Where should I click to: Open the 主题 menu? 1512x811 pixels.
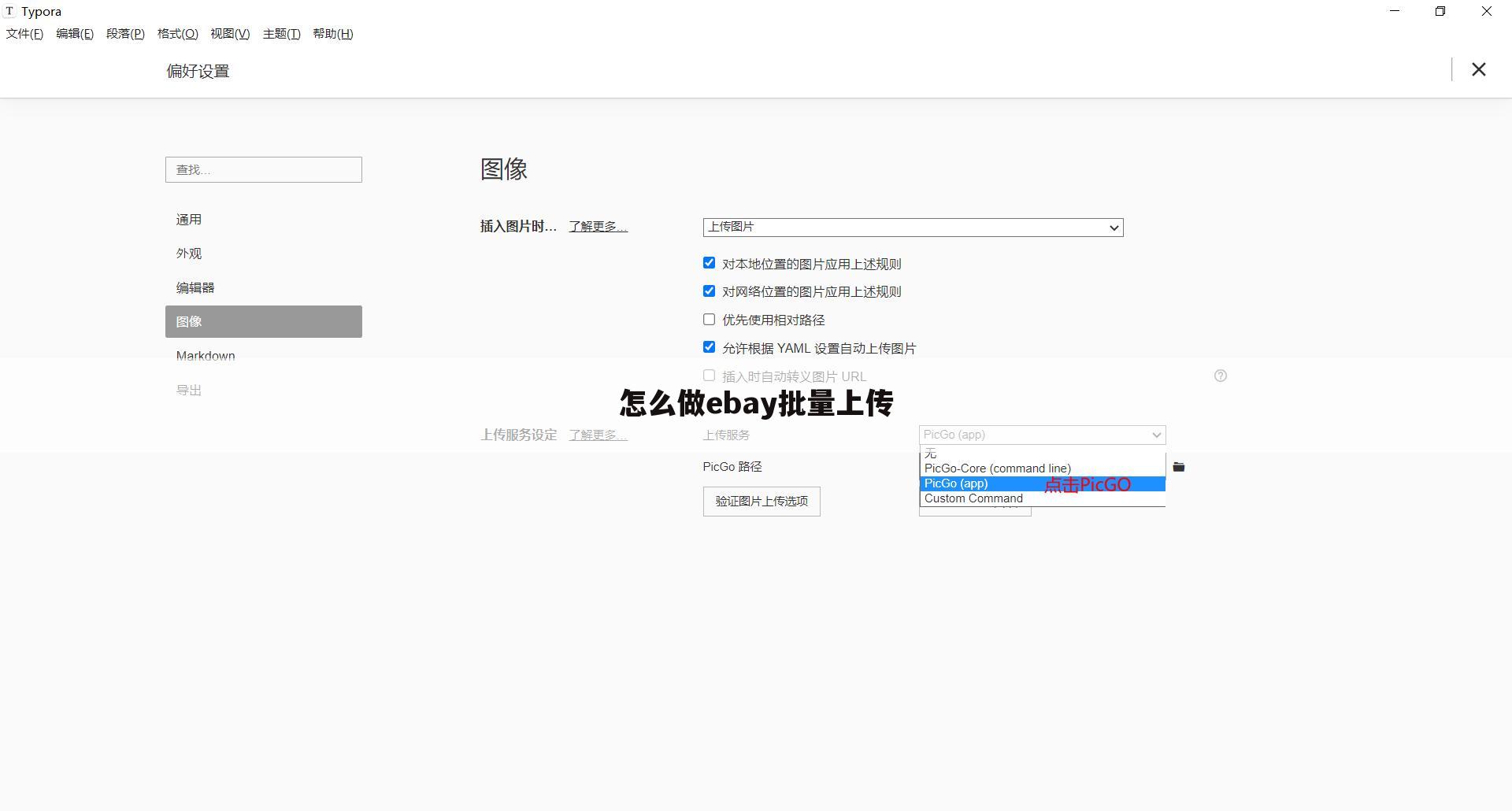pos(281,33)
